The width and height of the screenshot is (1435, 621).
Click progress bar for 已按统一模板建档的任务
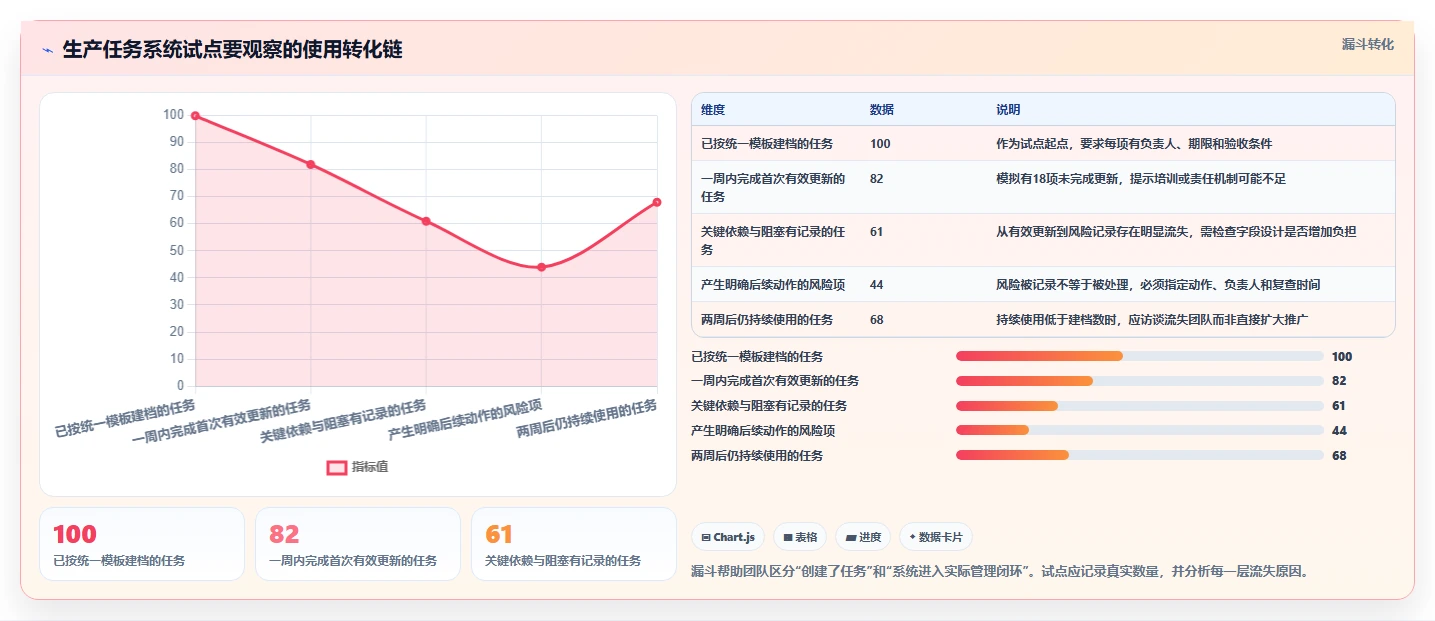tap(1140, 356)
